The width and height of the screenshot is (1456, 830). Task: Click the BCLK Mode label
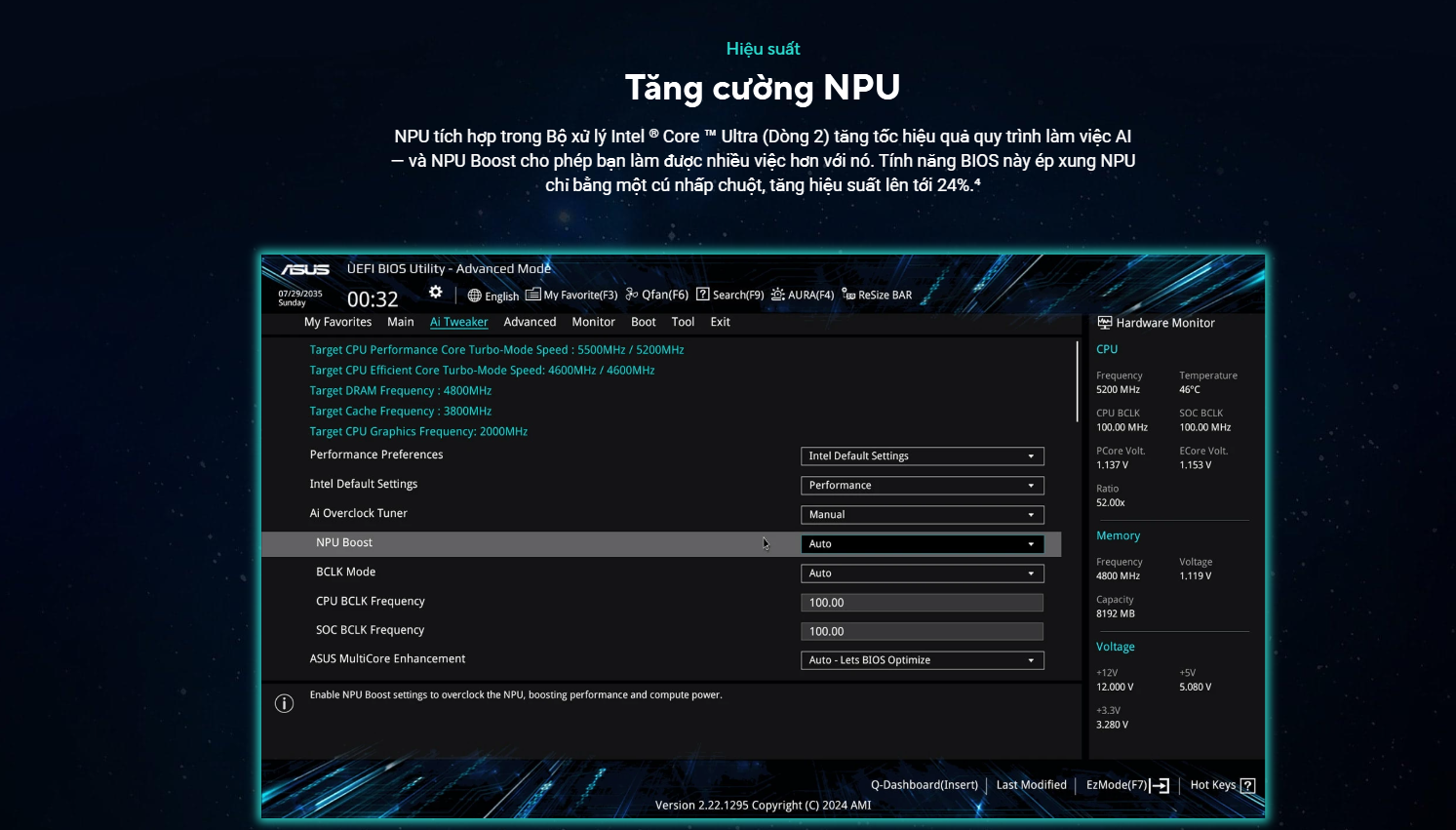(x=345, y=572)
